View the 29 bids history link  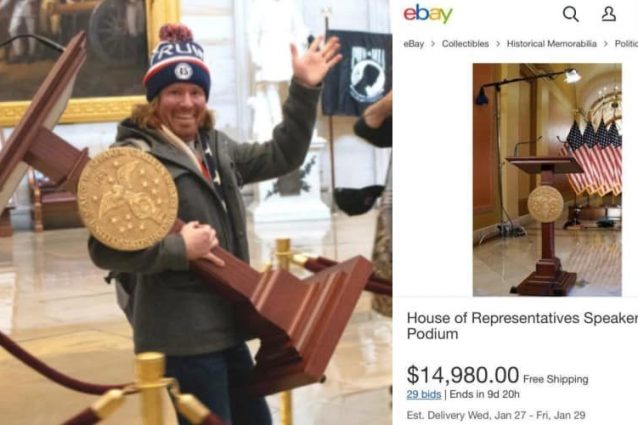(x=424, y=394)
